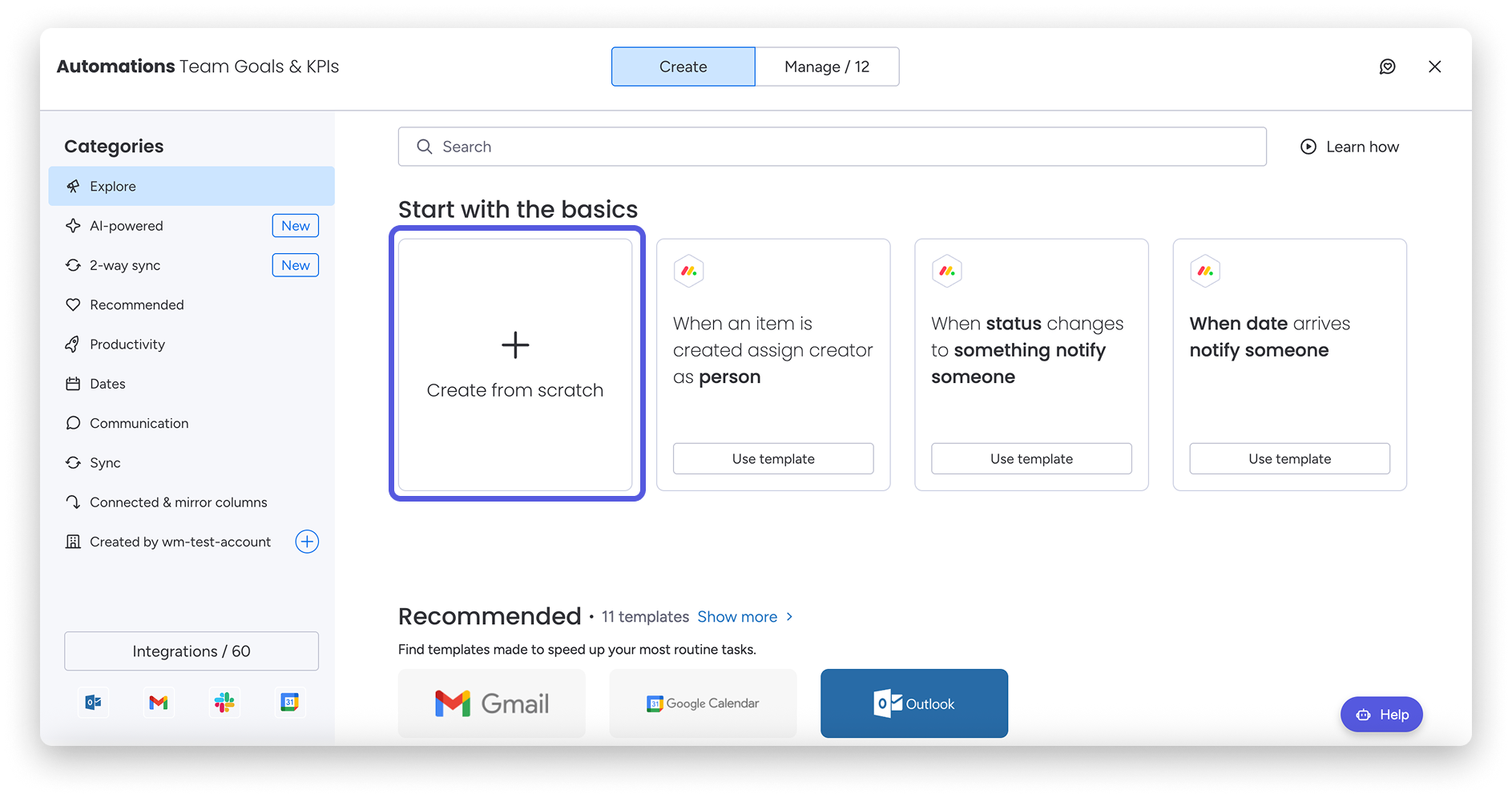Focus the Search automations field
Screen dimensions: 1512x798
point(832,147)
